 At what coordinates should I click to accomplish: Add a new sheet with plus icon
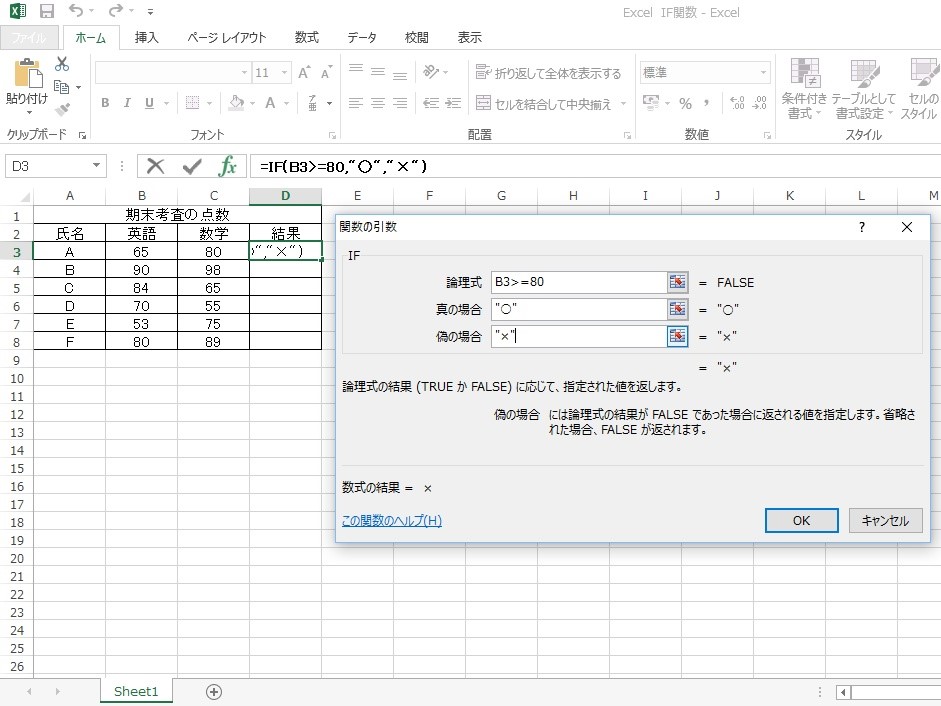point(213,692)
